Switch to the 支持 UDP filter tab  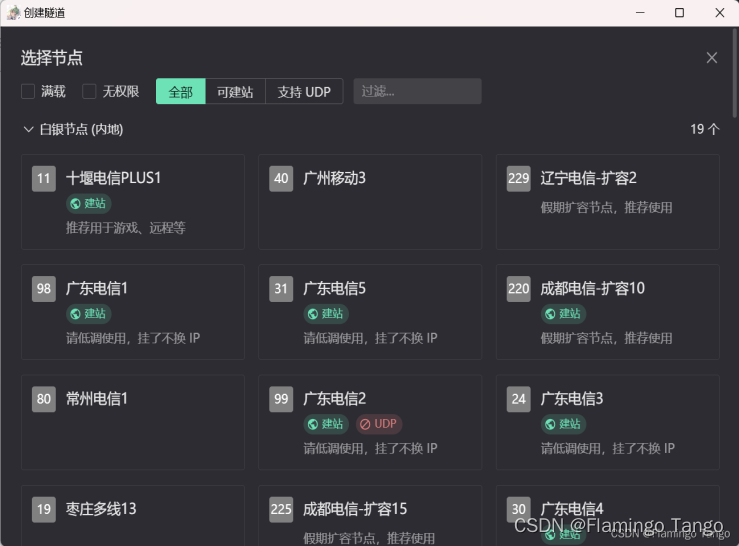(x=304, y=91)
